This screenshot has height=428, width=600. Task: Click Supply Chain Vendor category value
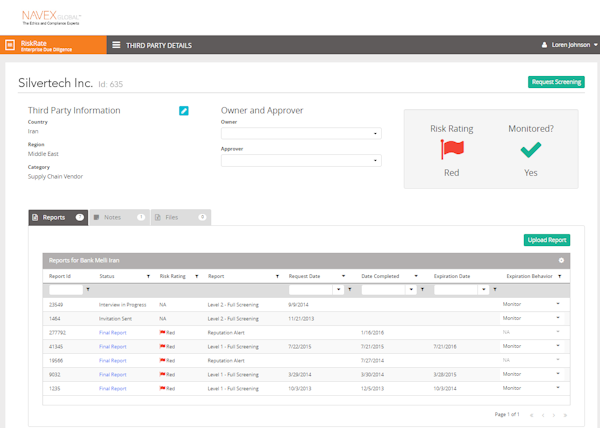coord(55,176)
